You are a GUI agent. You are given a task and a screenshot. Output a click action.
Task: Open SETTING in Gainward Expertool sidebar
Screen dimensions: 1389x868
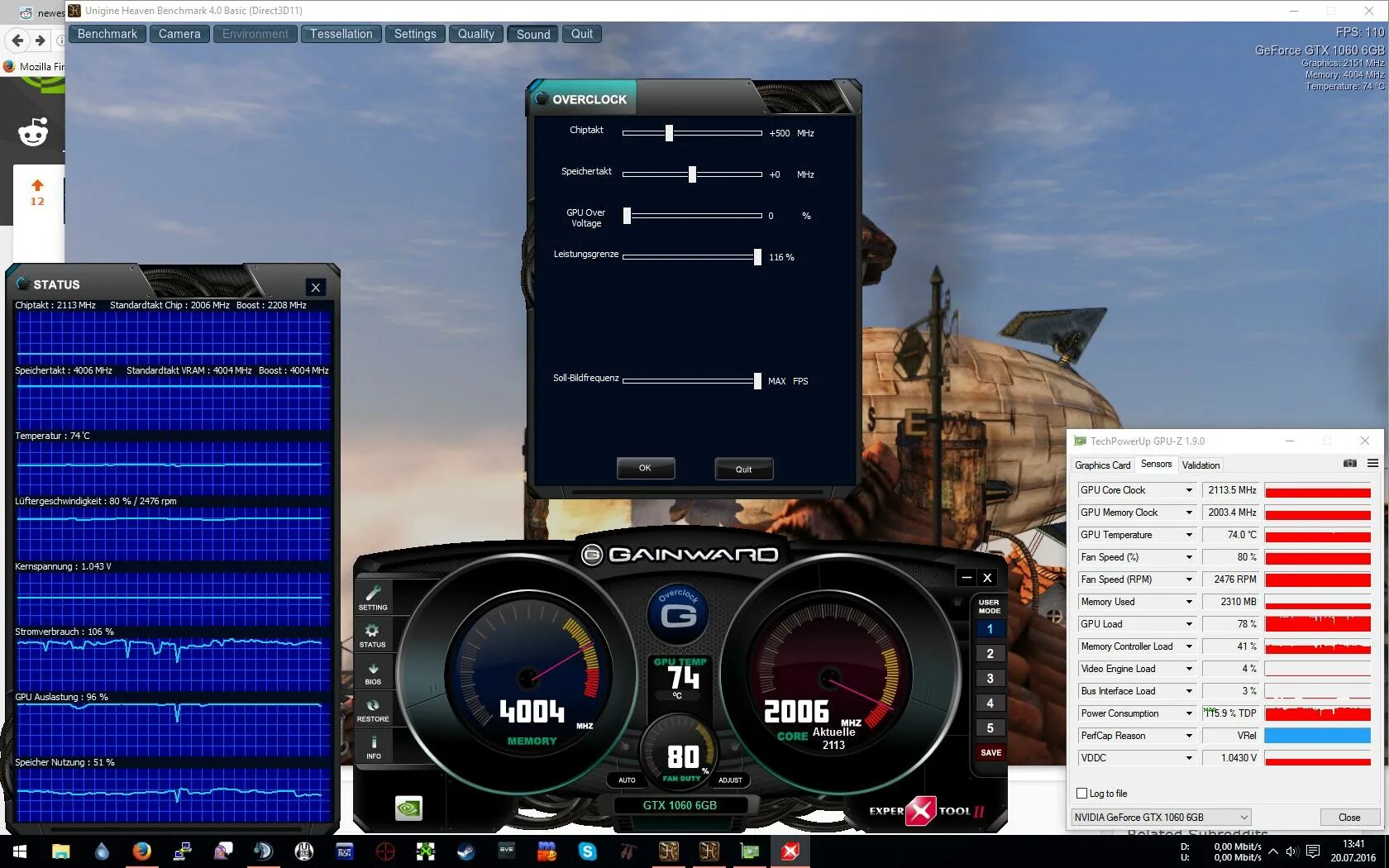tap(373, 597)
